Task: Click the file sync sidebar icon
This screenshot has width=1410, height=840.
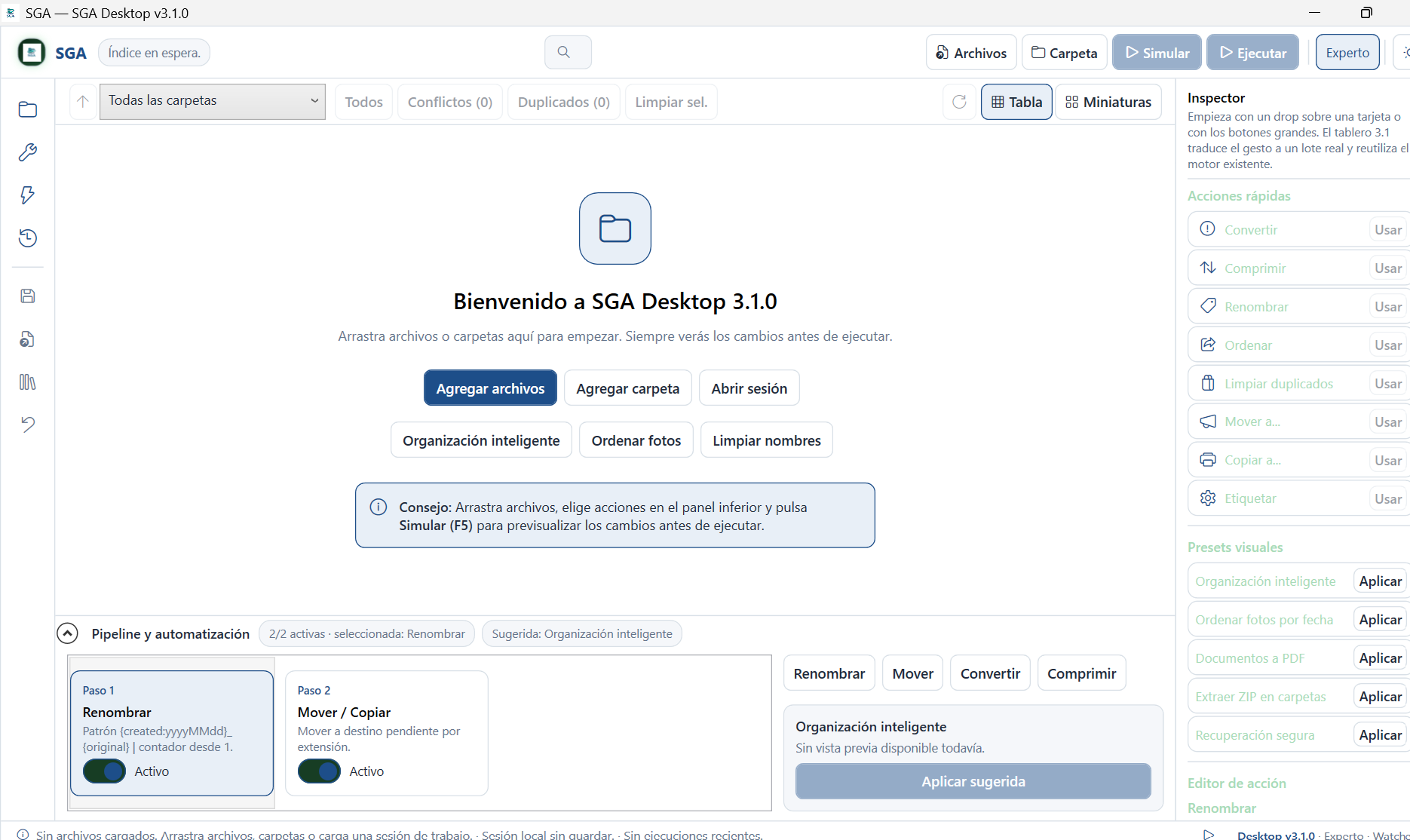Action: pos(28,339)
